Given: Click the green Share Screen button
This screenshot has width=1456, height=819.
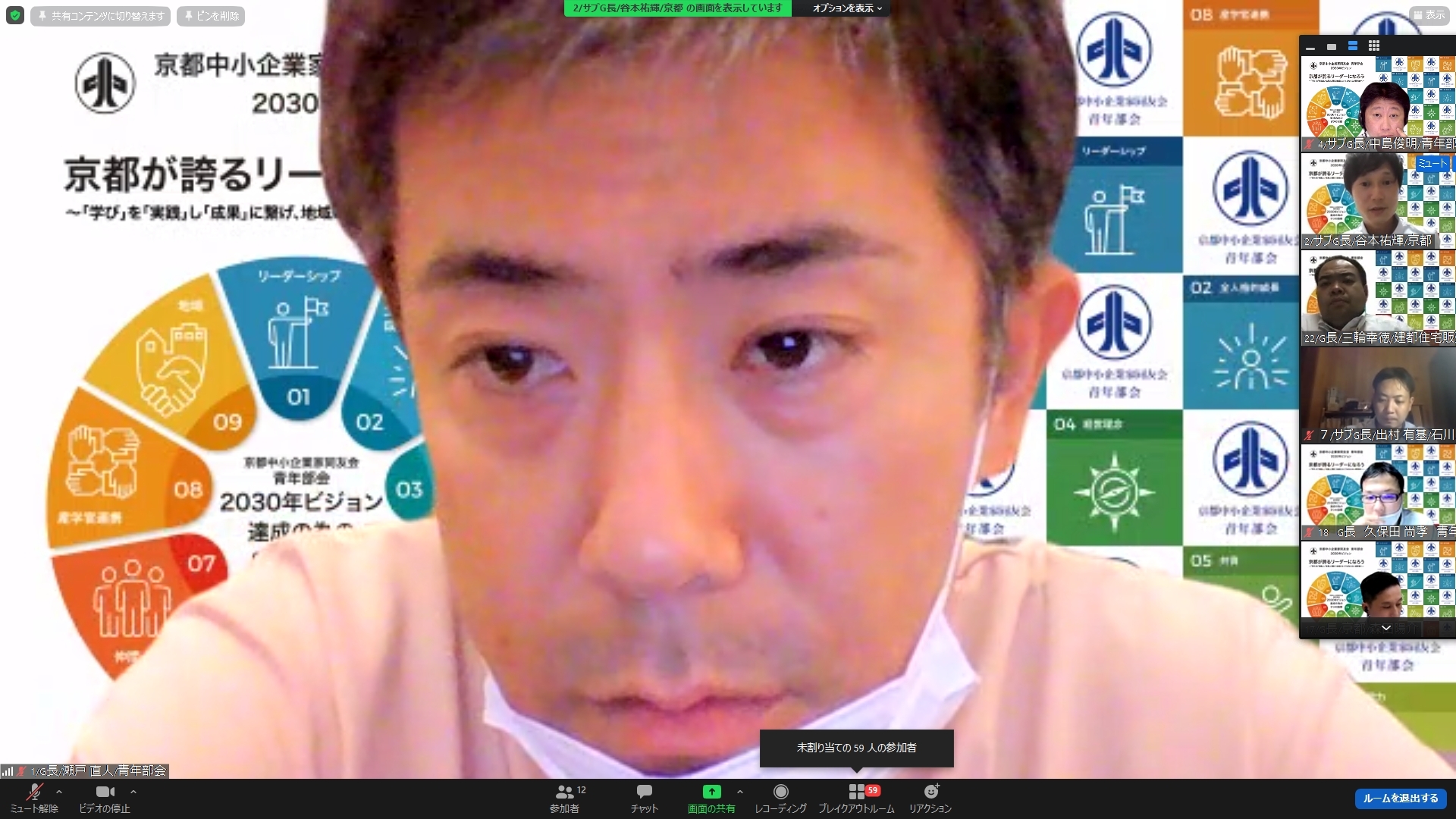Looking at the screenshot, I should 711,799.
